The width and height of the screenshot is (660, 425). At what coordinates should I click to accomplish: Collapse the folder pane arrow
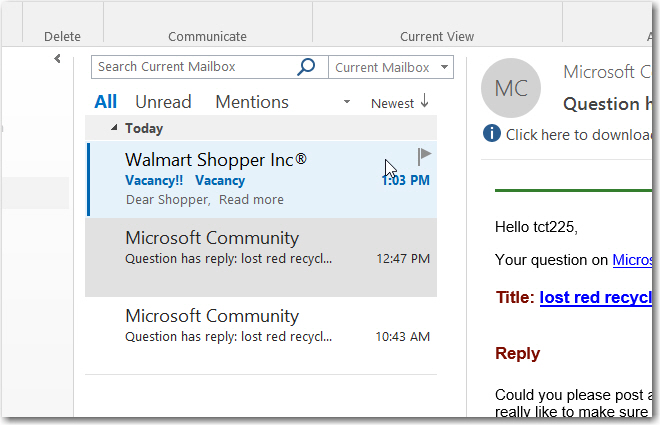[x=58, y=58]
